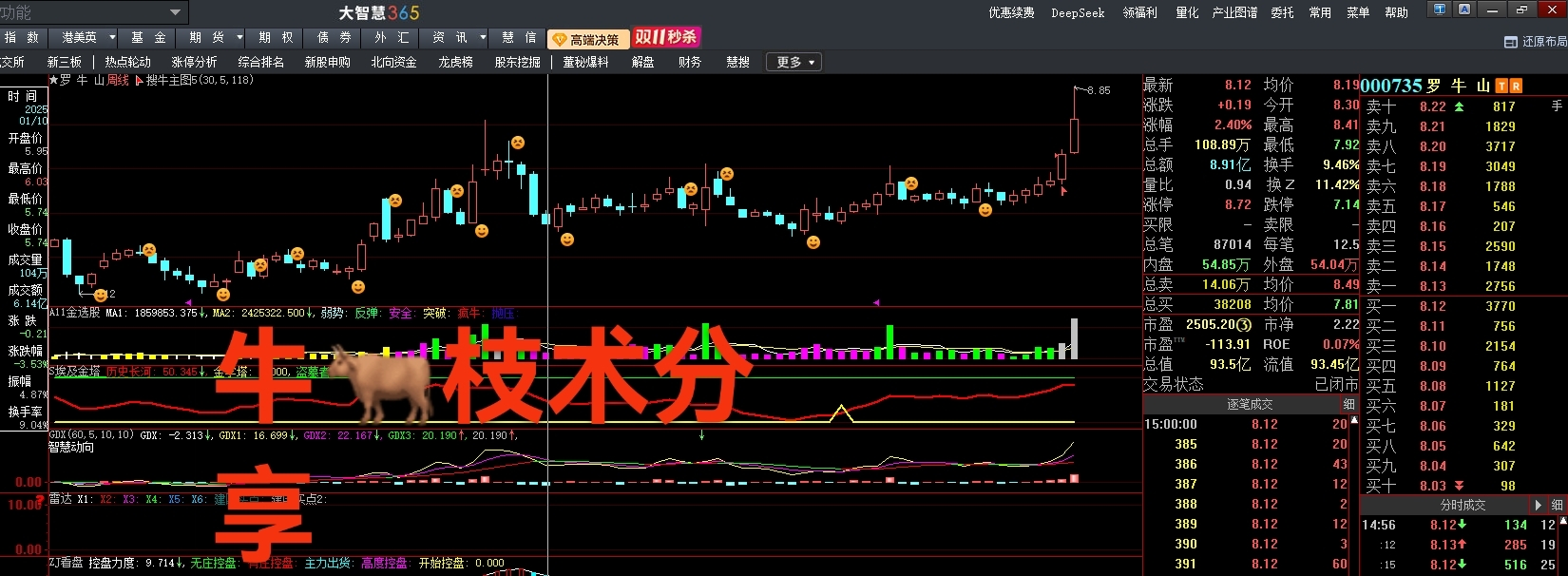
Task: Open 优惠续费 menu
Action: coord(1011,12)
